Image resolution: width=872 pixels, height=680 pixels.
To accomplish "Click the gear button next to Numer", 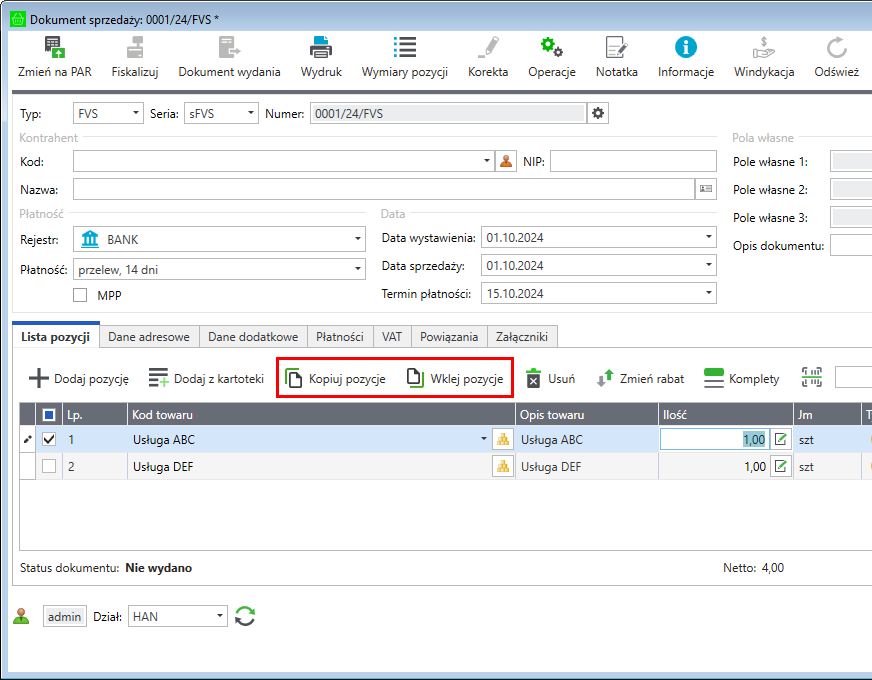I will [x=598, y=113].
